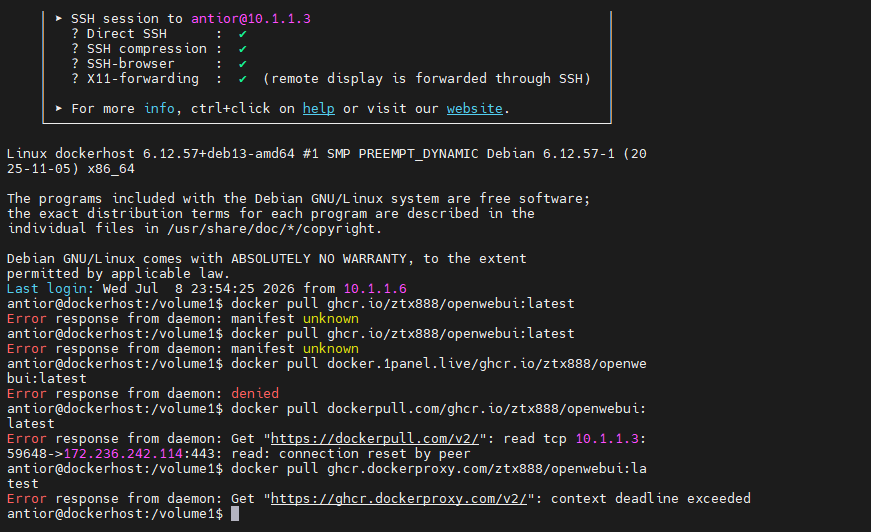Click the terminal cursor at the prompt
Screen dimensions: 871x532
[x=235, y=514]
